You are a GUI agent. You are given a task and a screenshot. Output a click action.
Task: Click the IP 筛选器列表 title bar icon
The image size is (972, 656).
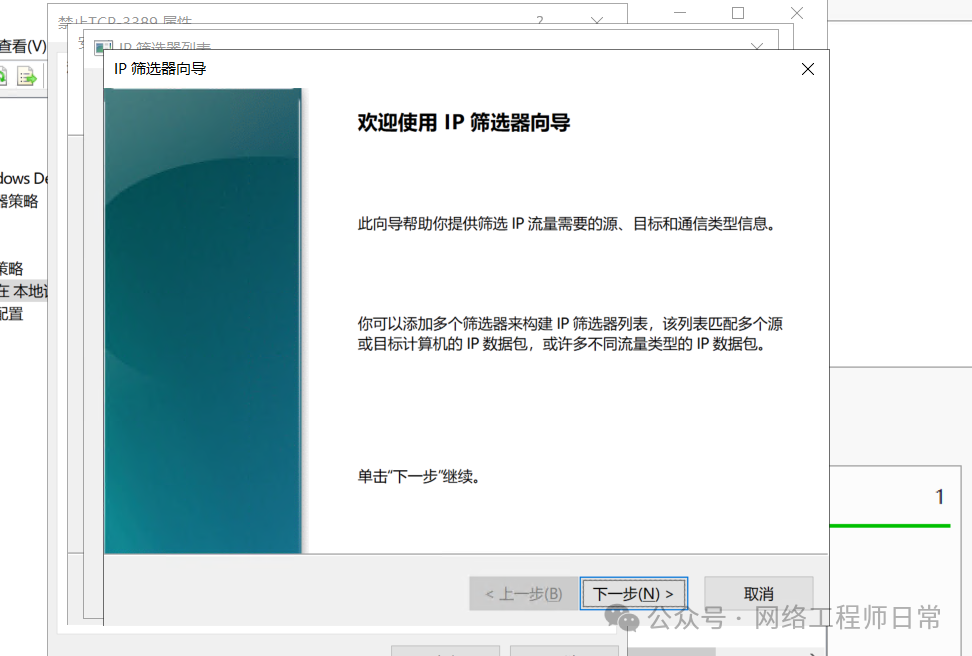point(103,47)
